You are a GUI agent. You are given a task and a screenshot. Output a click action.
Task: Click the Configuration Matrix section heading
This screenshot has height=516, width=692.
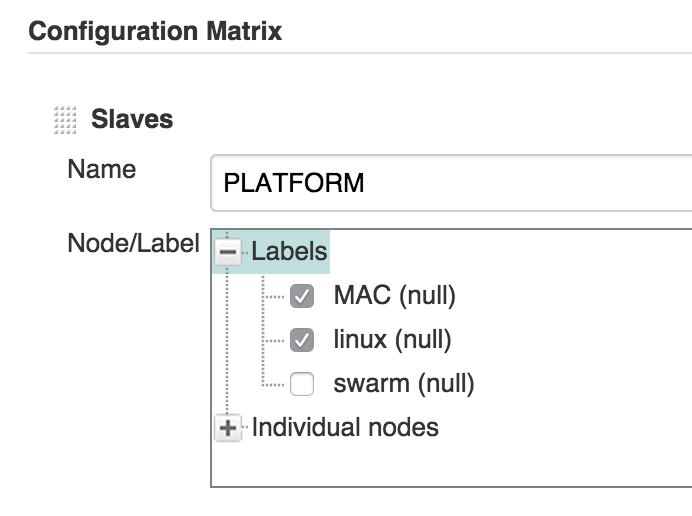(155, 32)
